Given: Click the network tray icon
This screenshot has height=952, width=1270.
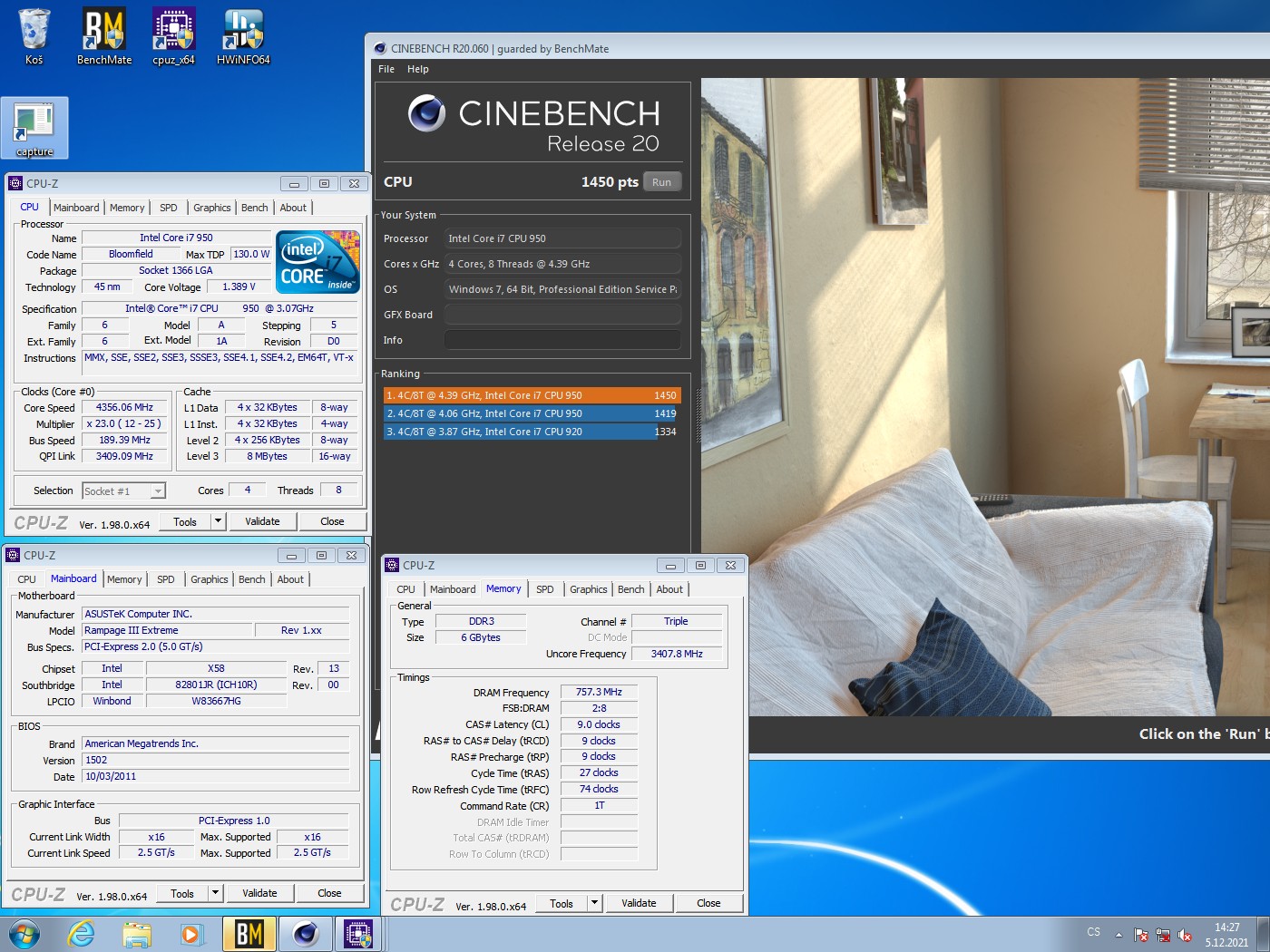Looking at the screenshot, I should coord(1163,934).
